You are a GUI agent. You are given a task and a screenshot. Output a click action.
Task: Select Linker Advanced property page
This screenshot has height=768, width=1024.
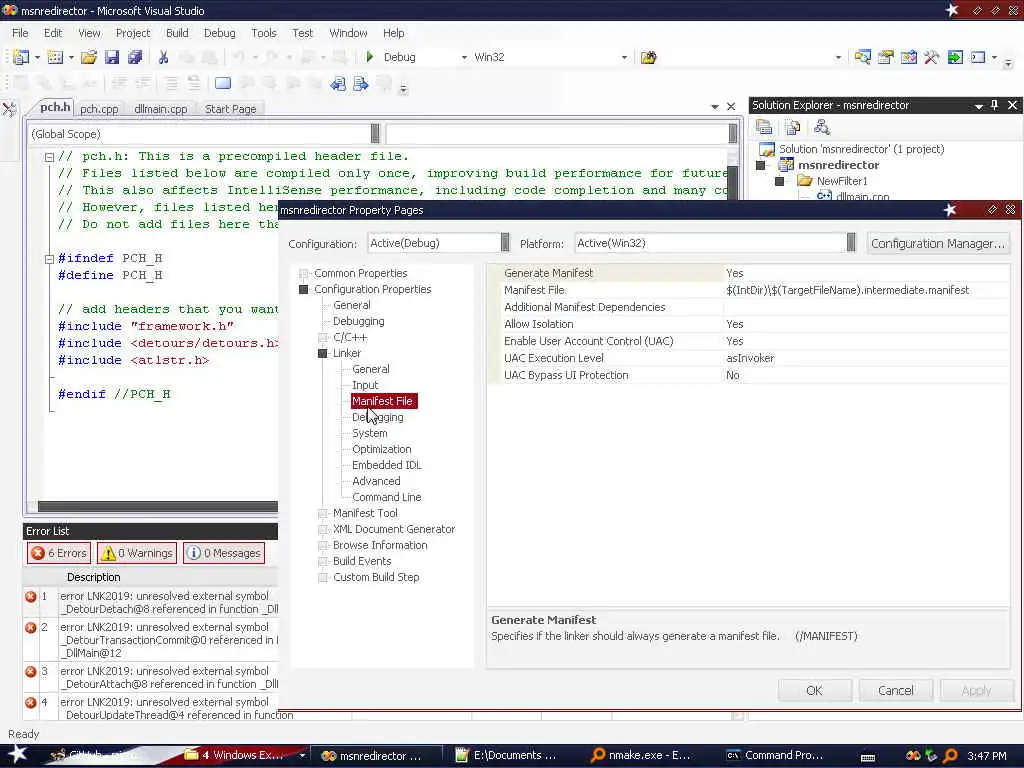(376, 481)
